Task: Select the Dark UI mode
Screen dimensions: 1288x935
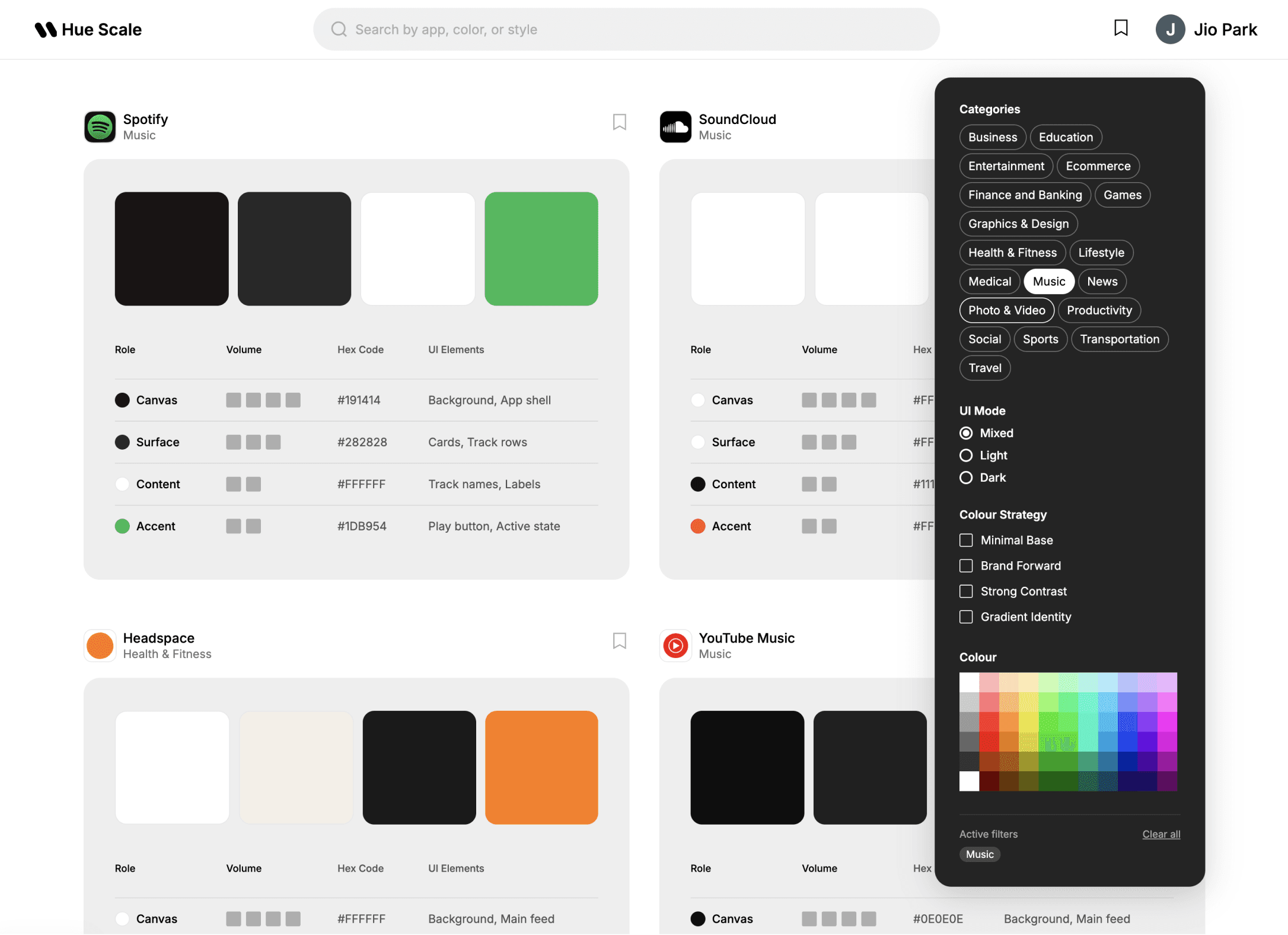Action: pos(966,478)
